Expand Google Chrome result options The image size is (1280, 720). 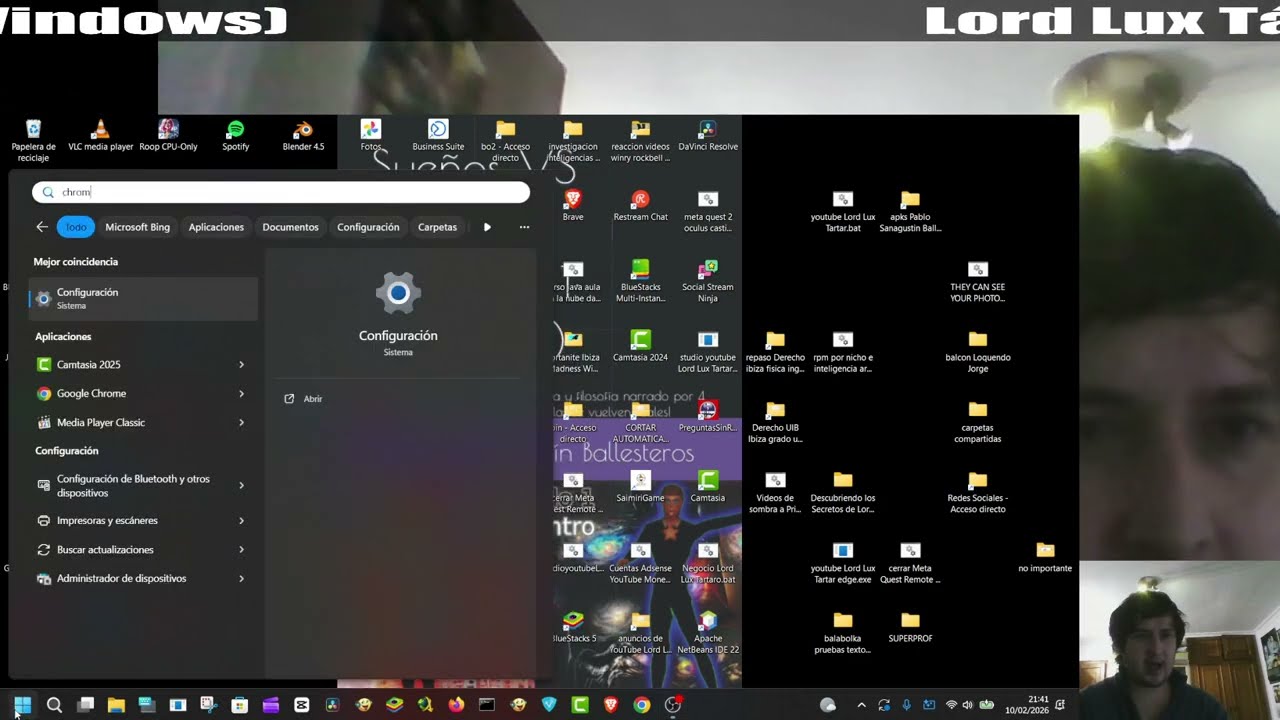tap(241, 394)
